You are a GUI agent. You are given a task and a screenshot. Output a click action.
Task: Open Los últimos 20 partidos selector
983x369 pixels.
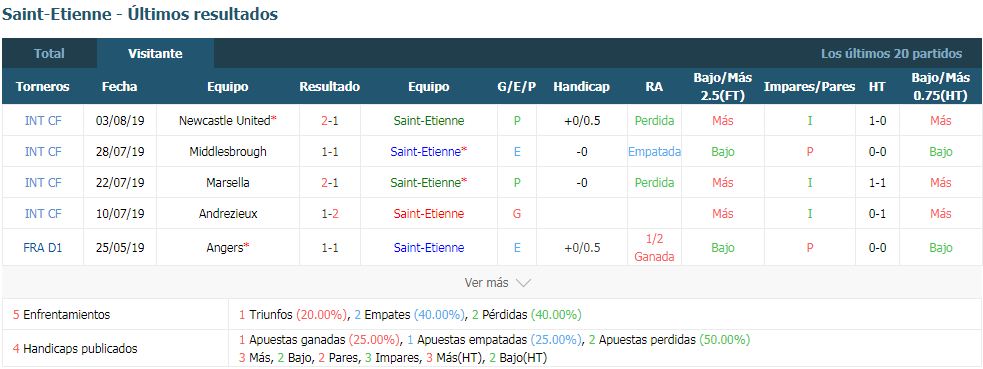pyautogui.click(x=891, y=54)
